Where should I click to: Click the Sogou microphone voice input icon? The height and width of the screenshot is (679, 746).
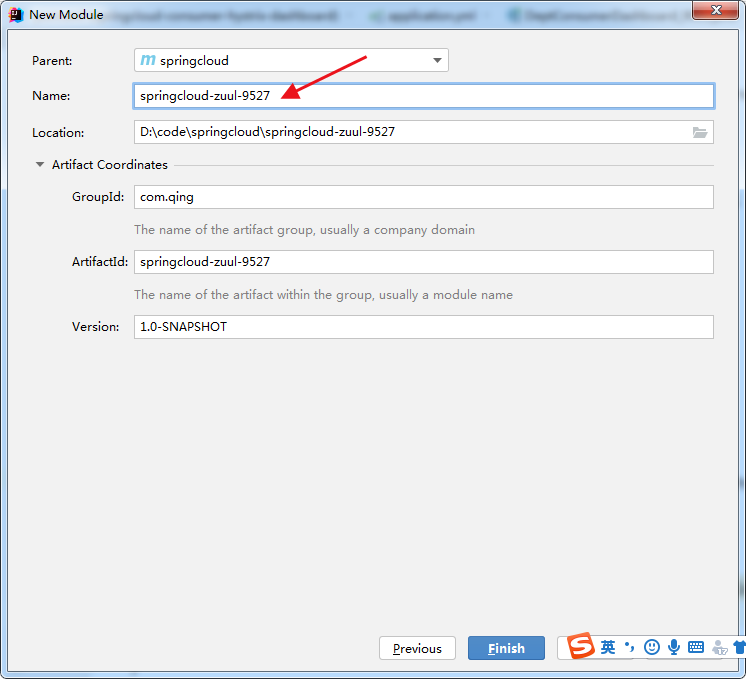coord(674,647)
